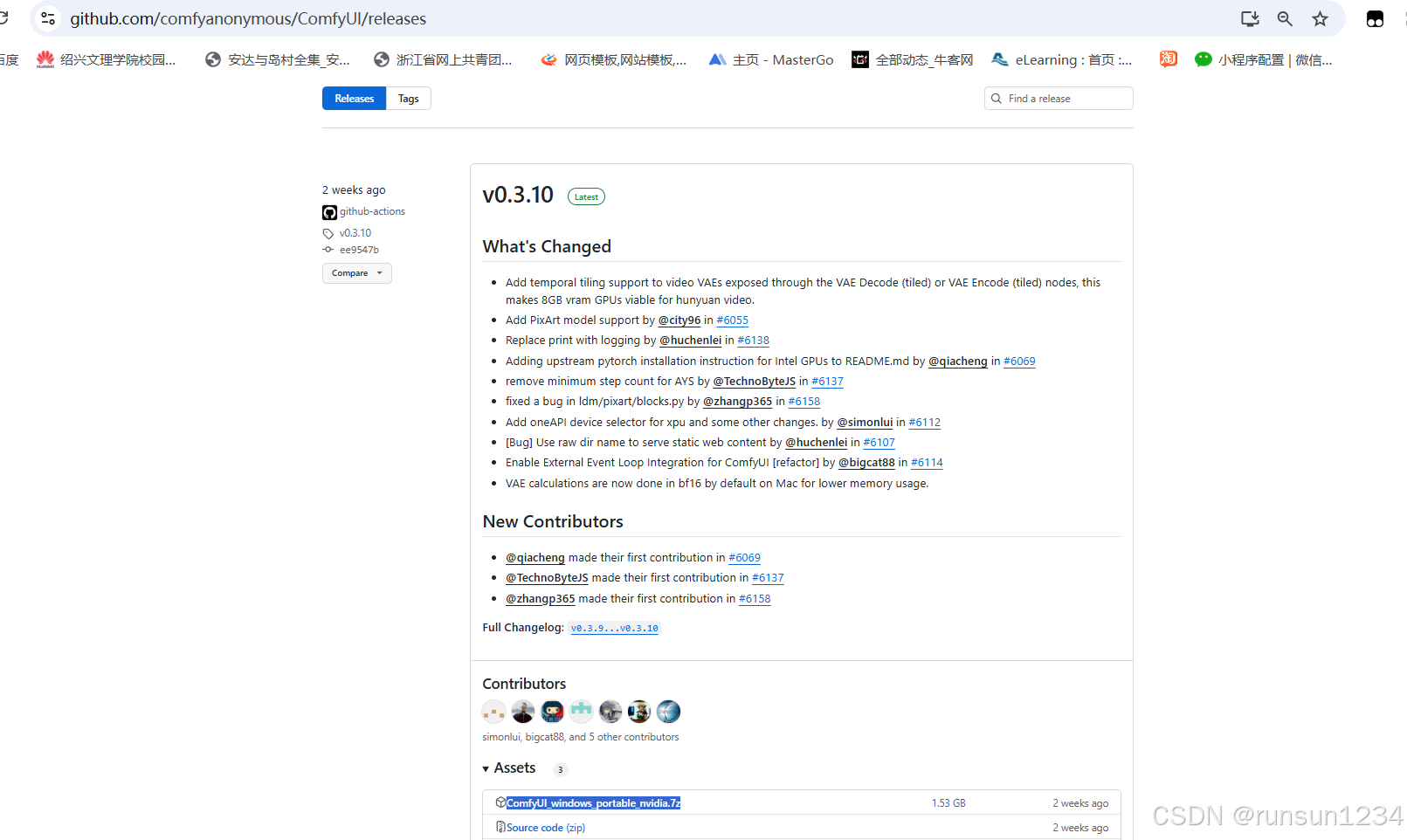1407x840 pixels.
Task: Open @TechnoByteJS link under New Contributors
Action: coord(547,578)
